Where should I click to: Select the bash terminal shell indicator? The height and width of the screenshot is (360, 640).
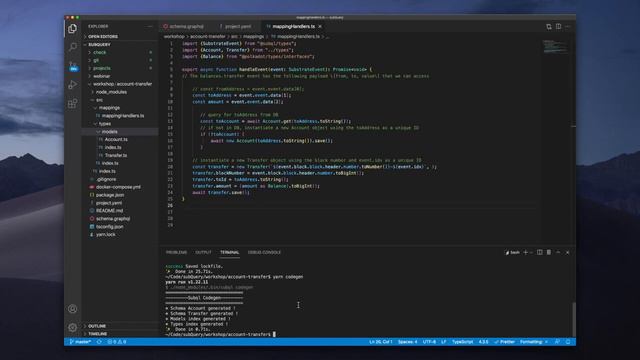(513, 253)
